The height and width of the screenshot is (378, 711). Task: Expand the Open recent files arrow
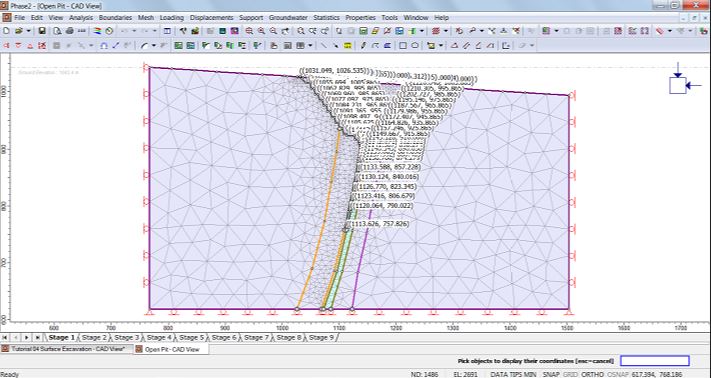tap(28, 31)
